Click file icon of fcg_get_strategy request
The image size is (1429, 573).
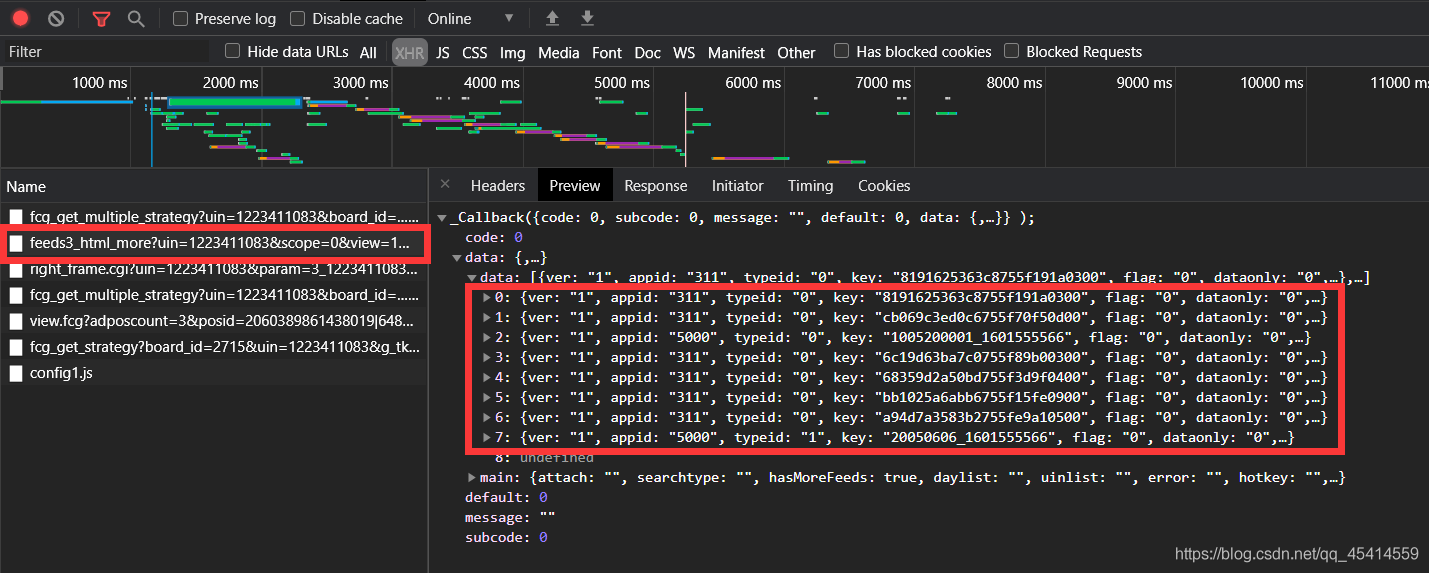click(x=16, y=347)
